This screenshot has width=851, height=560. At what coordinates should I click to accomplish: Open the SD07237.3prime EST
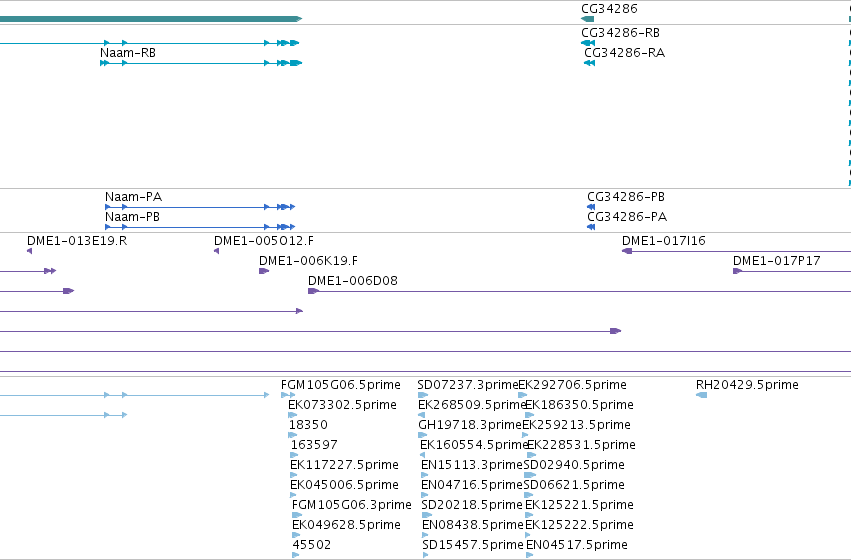[423, 395]
